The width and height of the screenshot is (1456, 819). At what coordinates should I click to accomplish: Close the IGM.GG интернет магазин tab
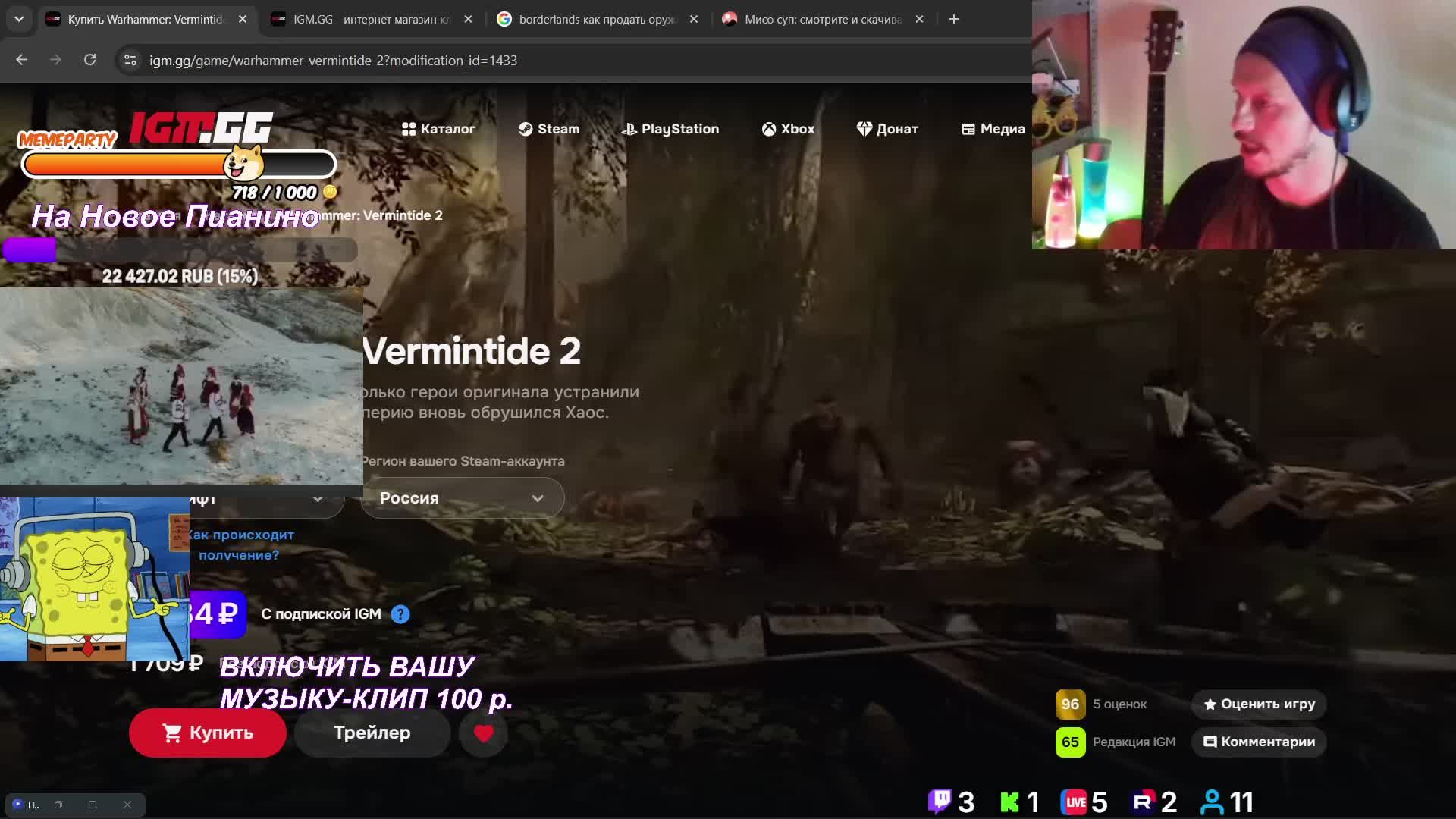[x=468, y=19]
